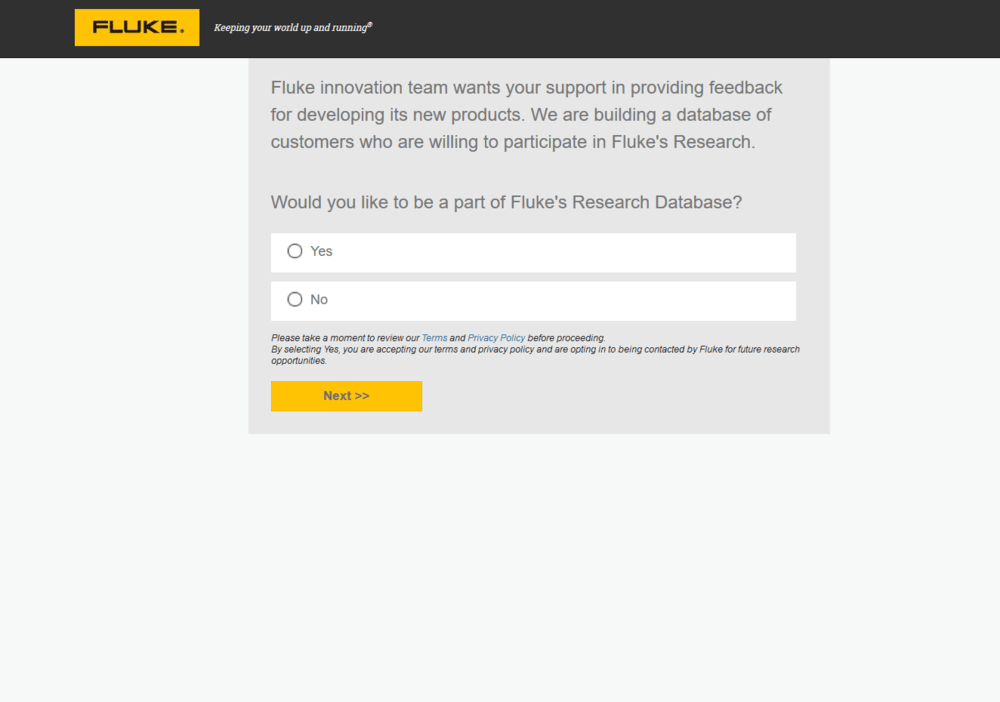Click the opt-in notice starting 'By selecting Yes'
This screenshot has width=1000, height=702.
[x=535, y=355]
